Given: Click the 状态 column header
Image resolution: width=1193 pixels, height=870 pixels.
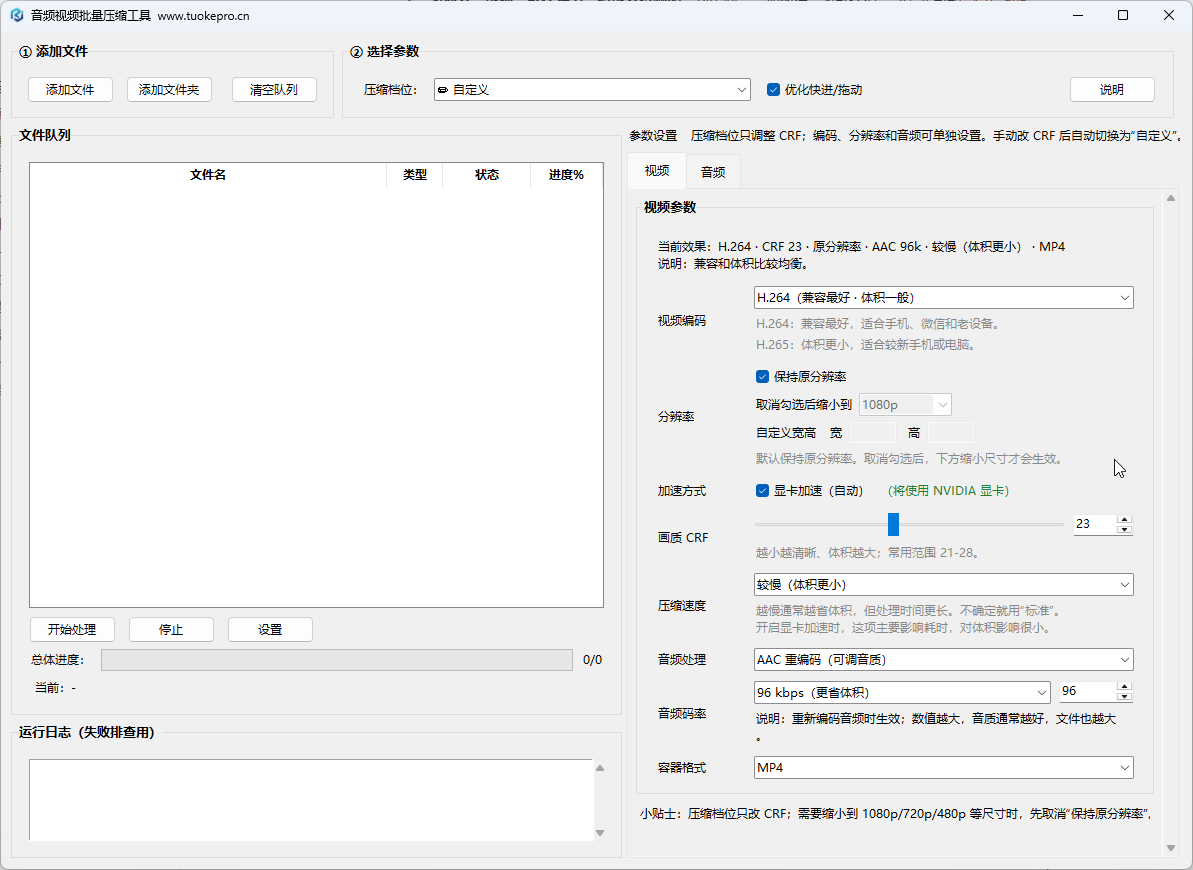Looking at the screenshot, I should [x=487, y=175].
